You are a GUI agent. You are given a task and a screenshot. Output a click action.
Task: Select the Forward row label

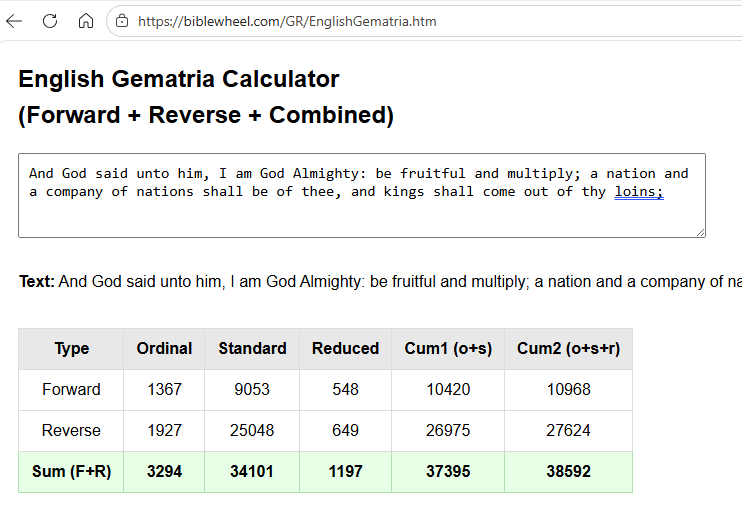pos(71,390)
